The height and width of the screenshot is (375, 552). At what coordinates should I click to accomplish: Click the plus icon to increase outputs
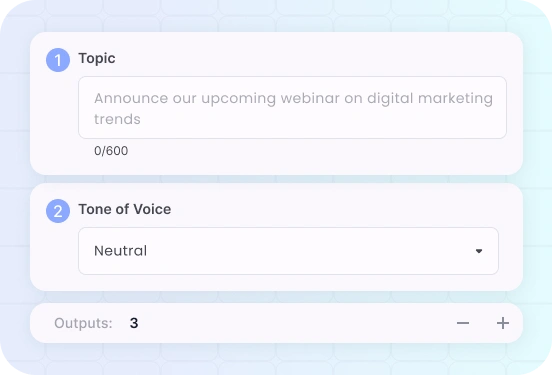[x=503, y=323]
